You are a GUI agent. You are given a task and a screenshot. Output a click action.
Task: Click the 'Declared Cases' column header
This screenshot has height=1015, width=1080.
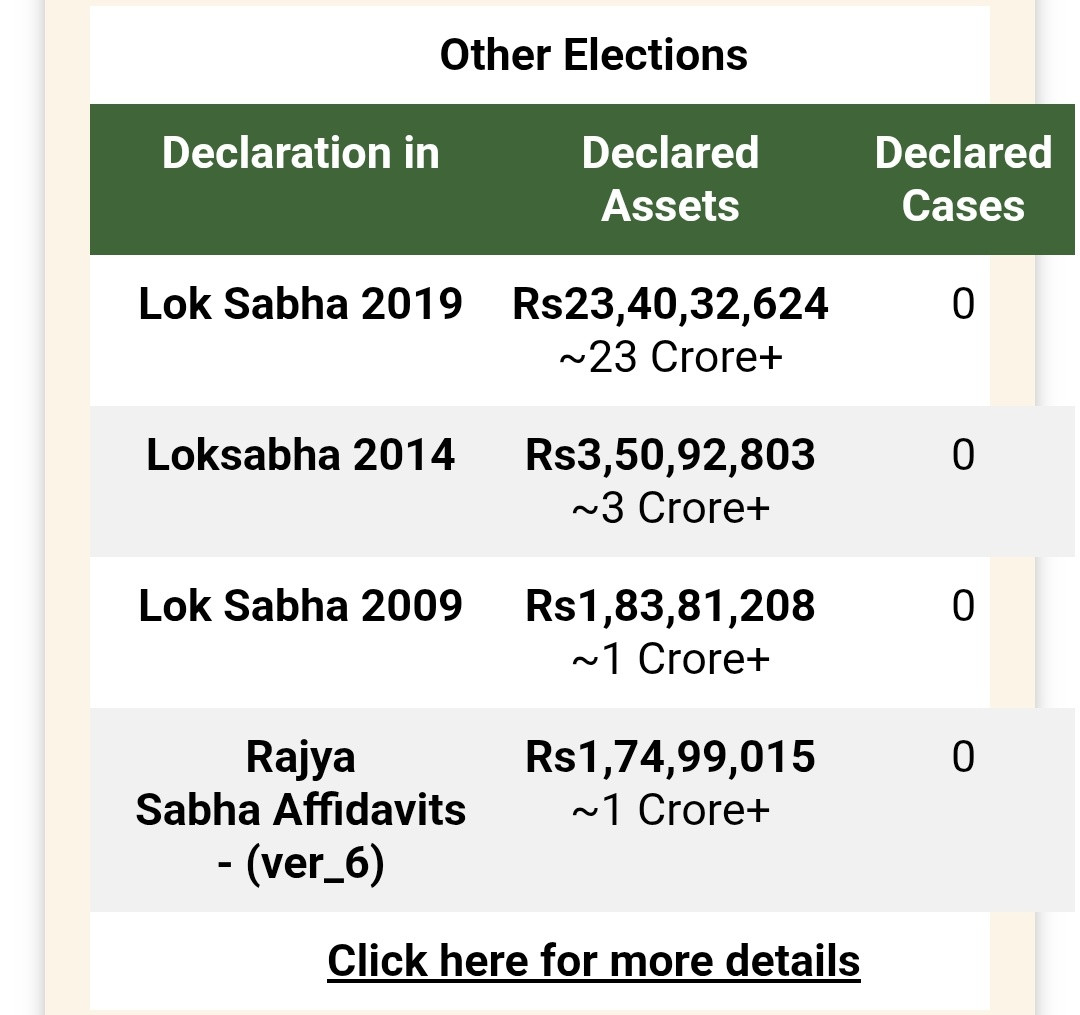[x=962, y=179]
